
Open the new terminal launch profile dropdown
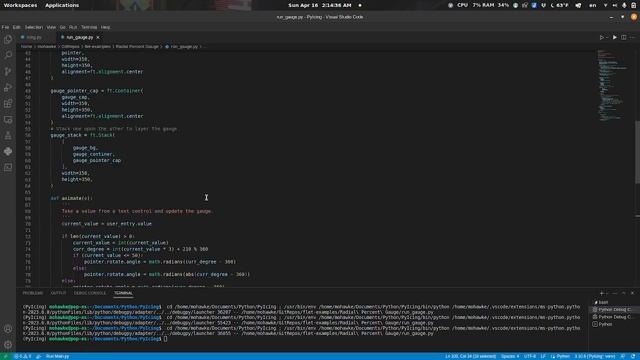[x=607, y=293]
